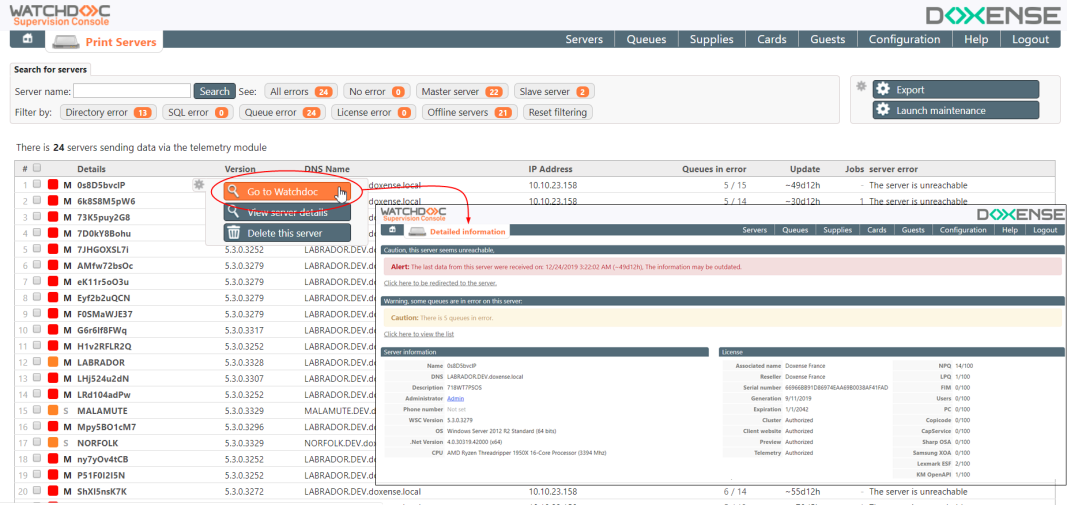Click the magnifier icon on Go to Watchdoc

click(x=233, y=191)
